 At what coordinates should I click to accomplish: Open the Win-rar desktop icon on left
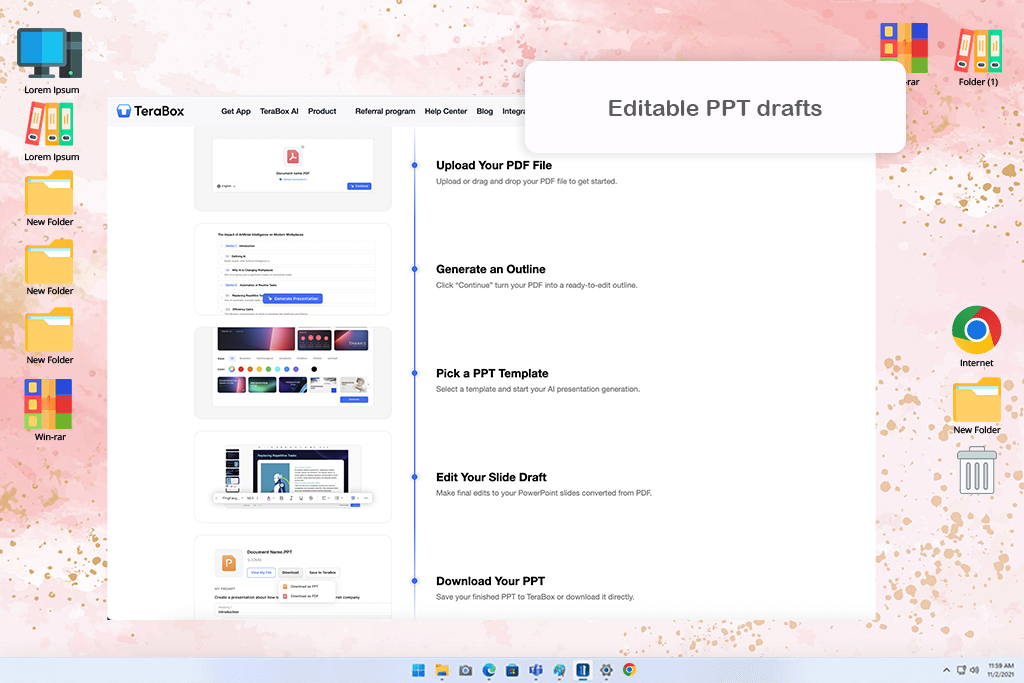pos(50,410)
